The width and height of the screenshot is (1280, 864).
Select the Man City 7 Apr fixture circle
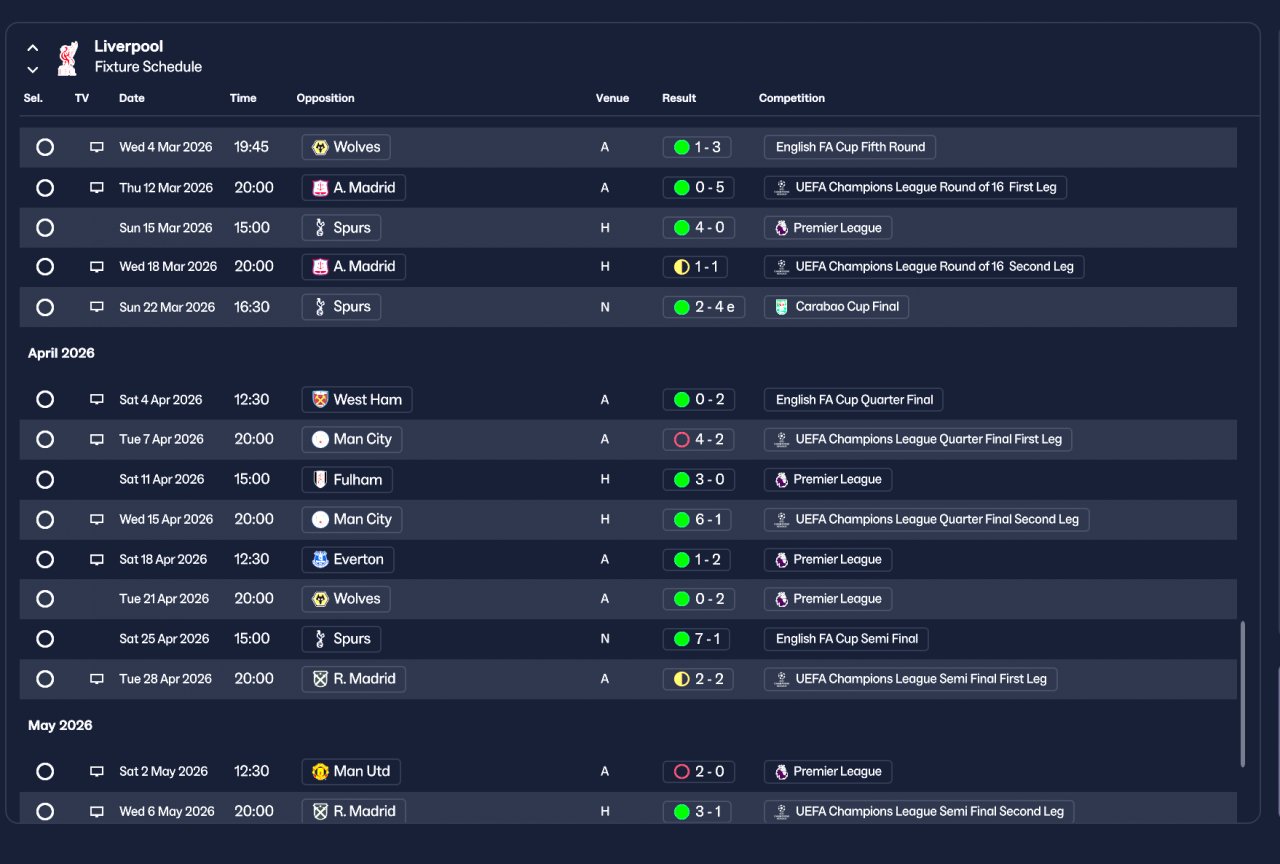pos(45,439)
